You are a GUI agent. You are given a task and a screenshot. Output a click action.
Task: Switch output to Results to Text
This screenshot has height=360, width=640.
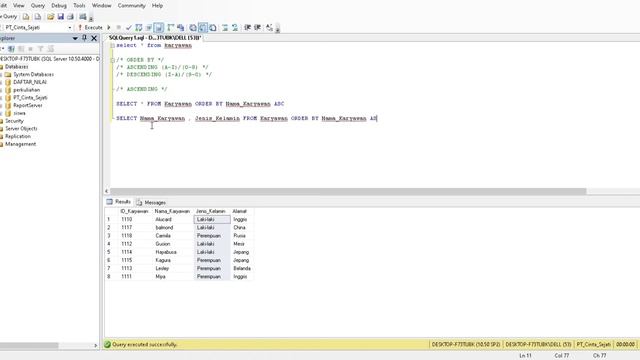point(193,27)
